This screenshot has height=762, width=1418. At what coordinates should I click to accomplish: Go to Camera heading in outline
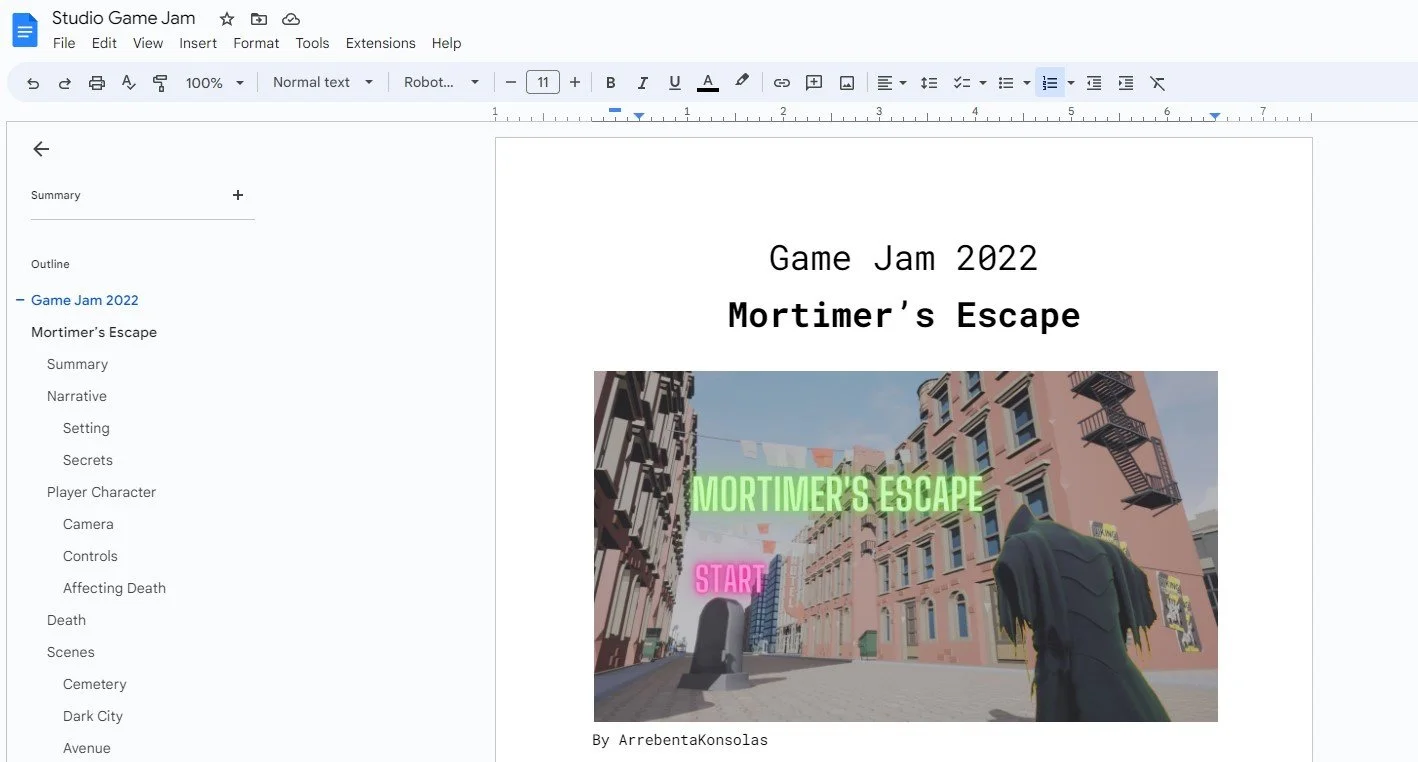88,524
